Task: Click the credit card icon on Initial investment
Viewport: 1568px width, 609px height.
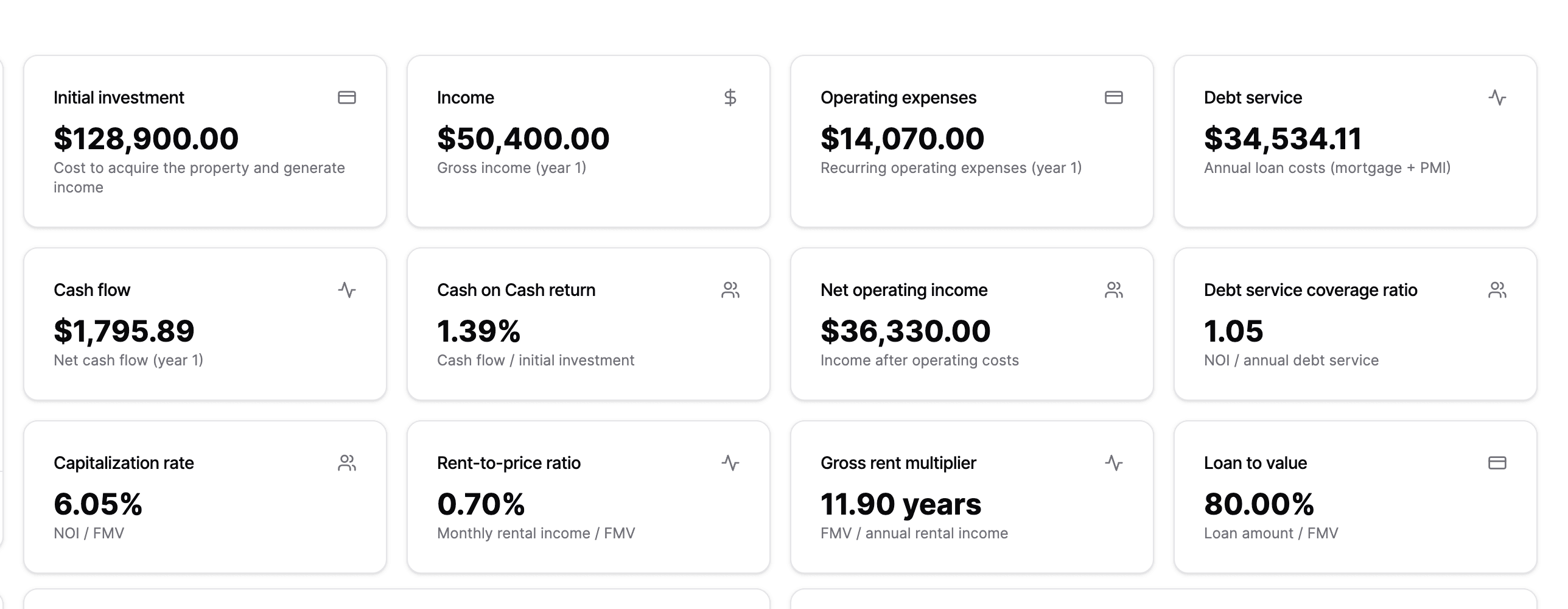Action: [x=347, y=97]
